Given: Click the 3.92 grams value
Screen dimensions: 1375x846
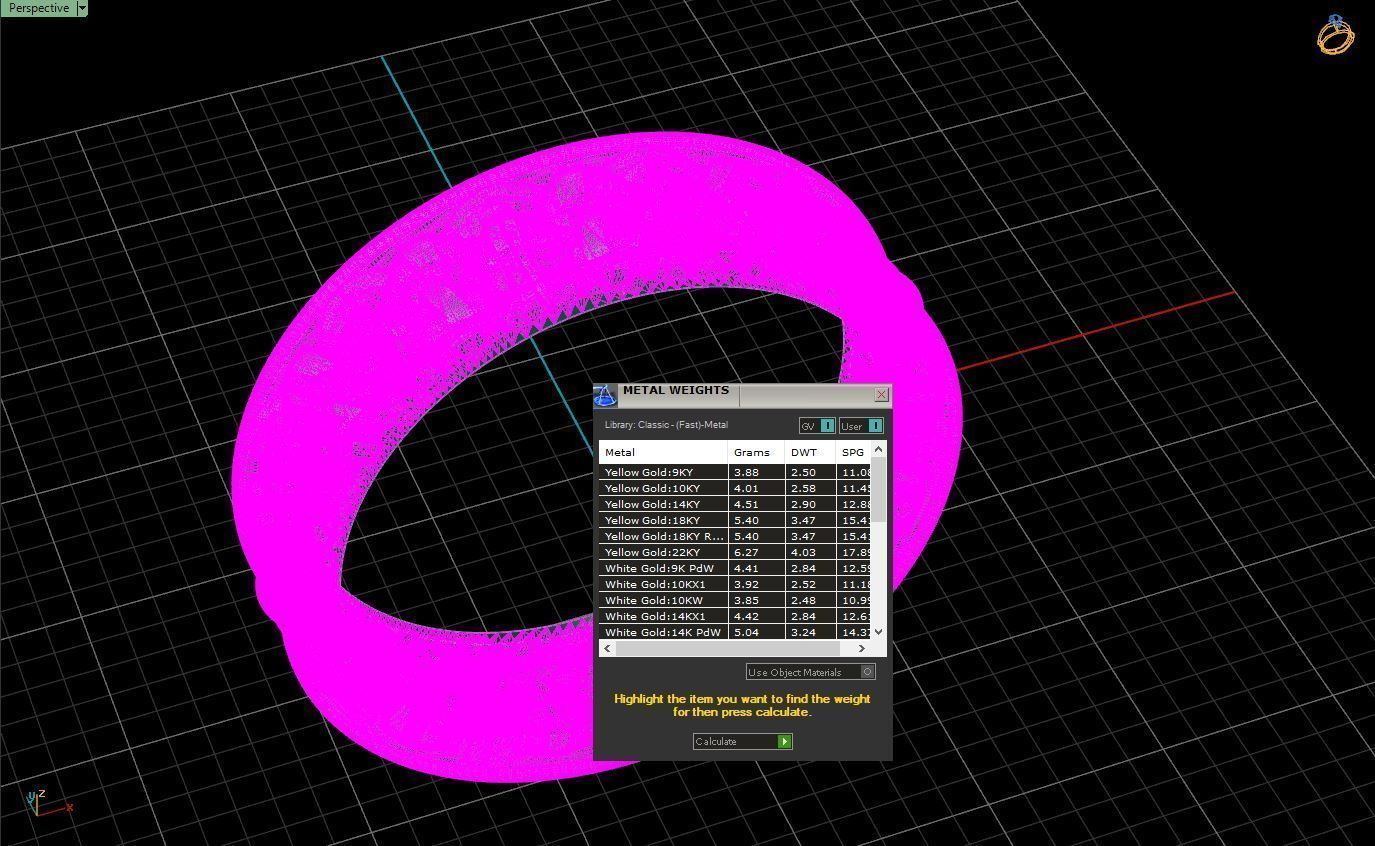Looking at the screenshot, I should click(x=746, y=584).
